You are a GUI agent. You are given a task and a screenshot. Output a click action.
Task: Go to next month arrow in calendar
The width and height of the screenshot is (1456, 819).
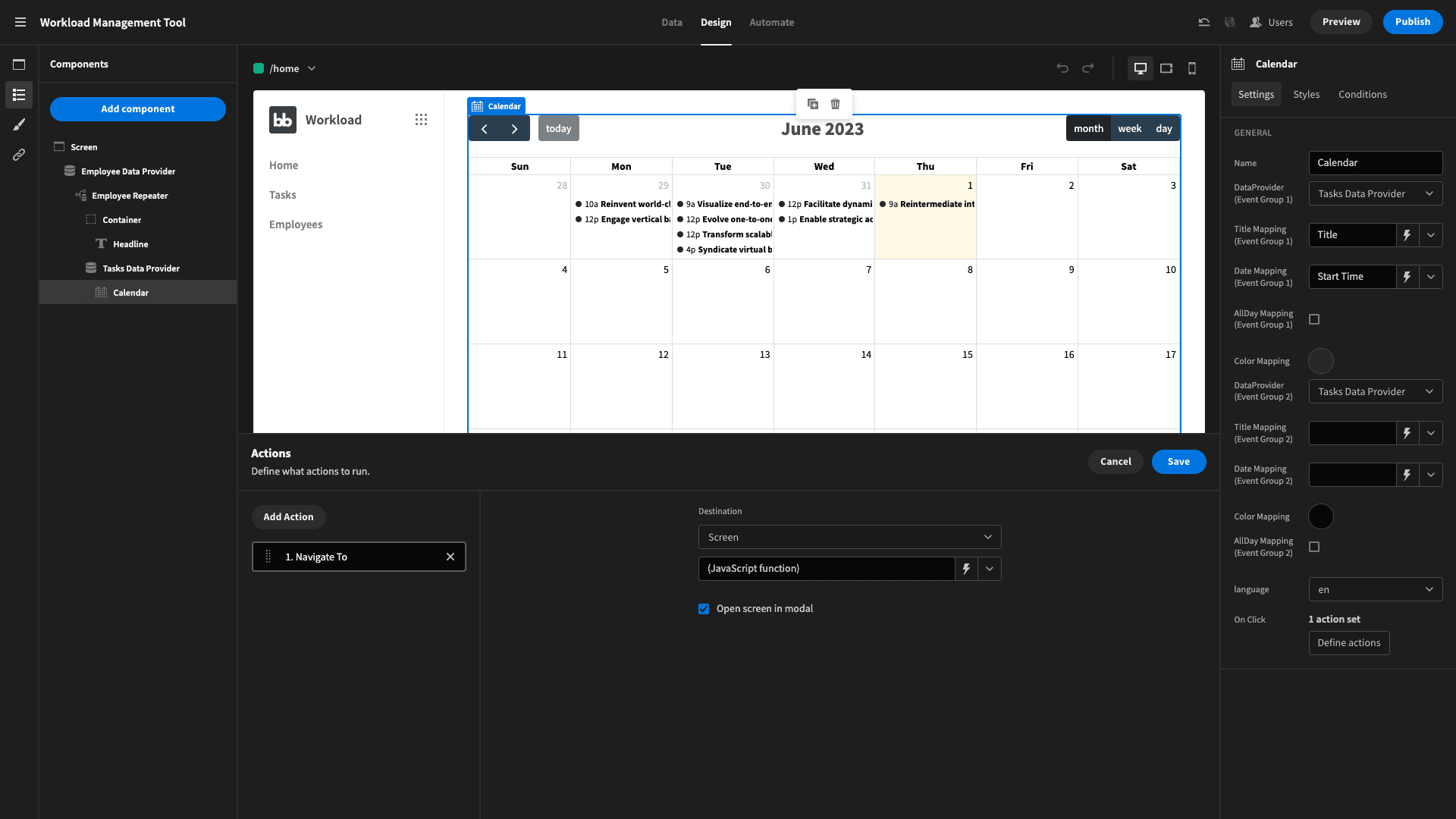point(515,129)
